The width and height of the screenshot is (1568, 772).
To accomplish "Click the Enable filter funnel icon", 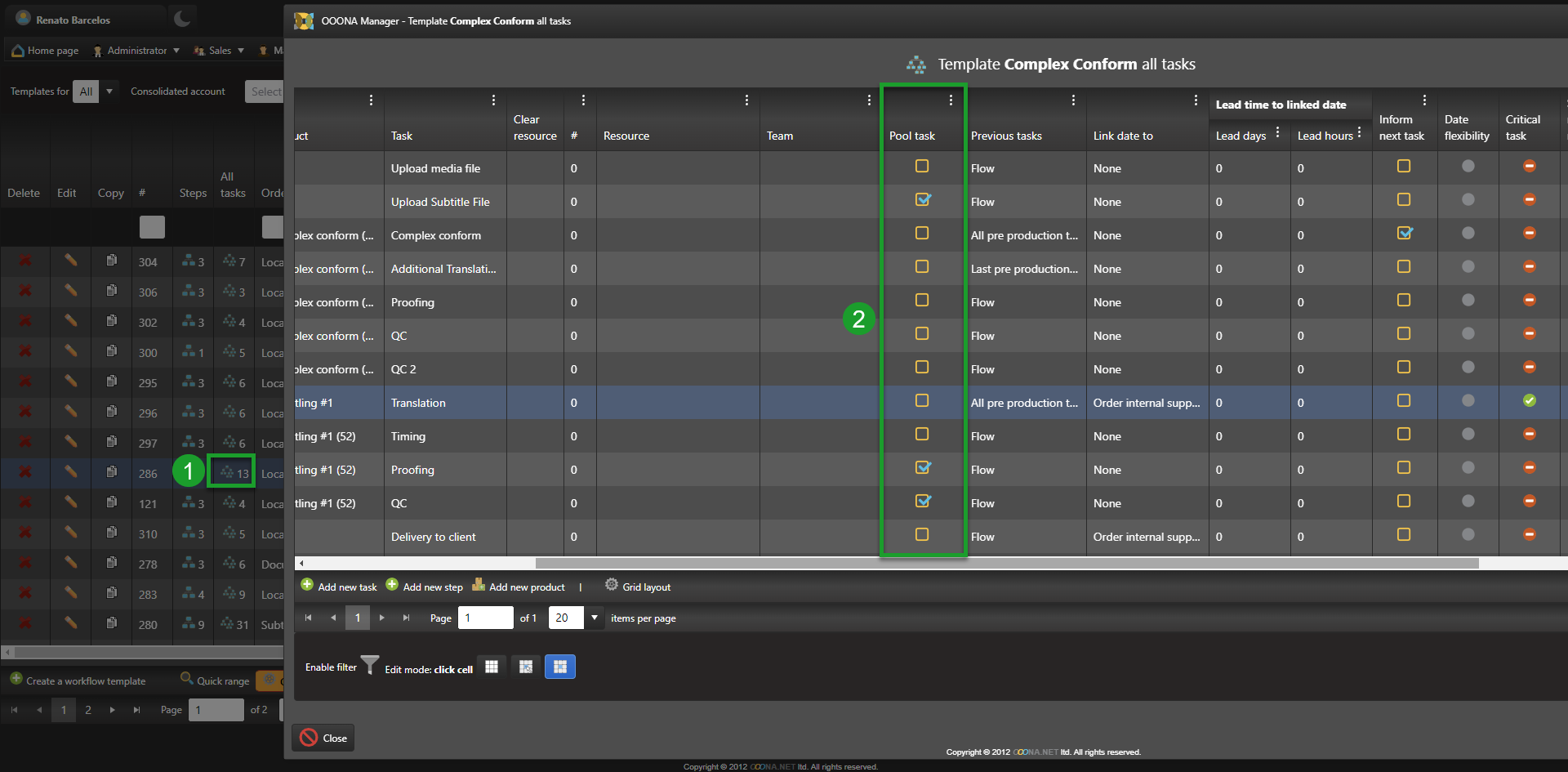I will 370,666.
